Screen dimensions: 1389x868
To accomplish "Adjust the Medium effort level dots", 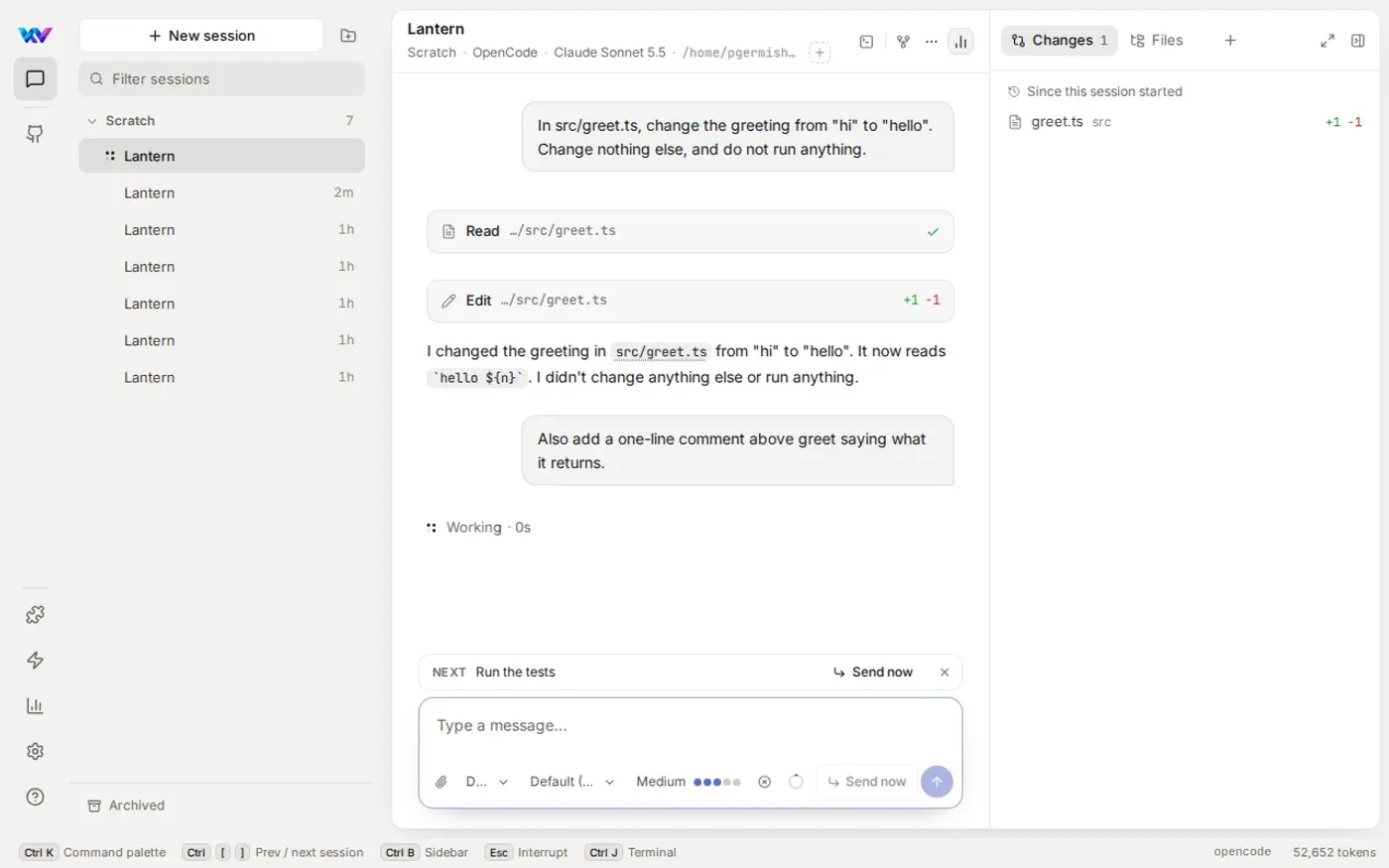I will click(x=717, y=782).
